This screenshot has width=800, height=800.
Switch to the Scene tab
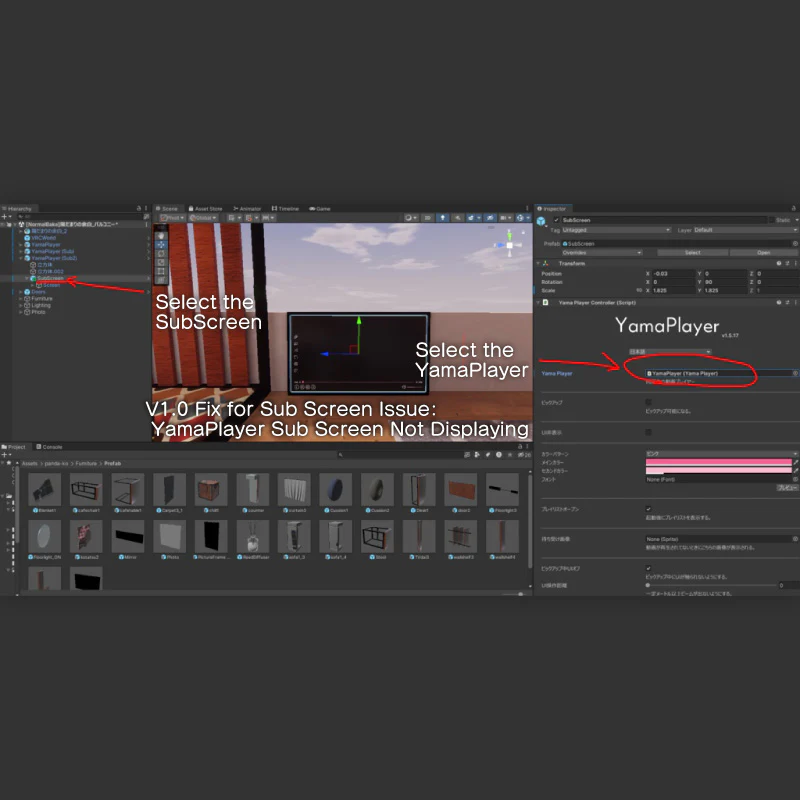(167, 209)
